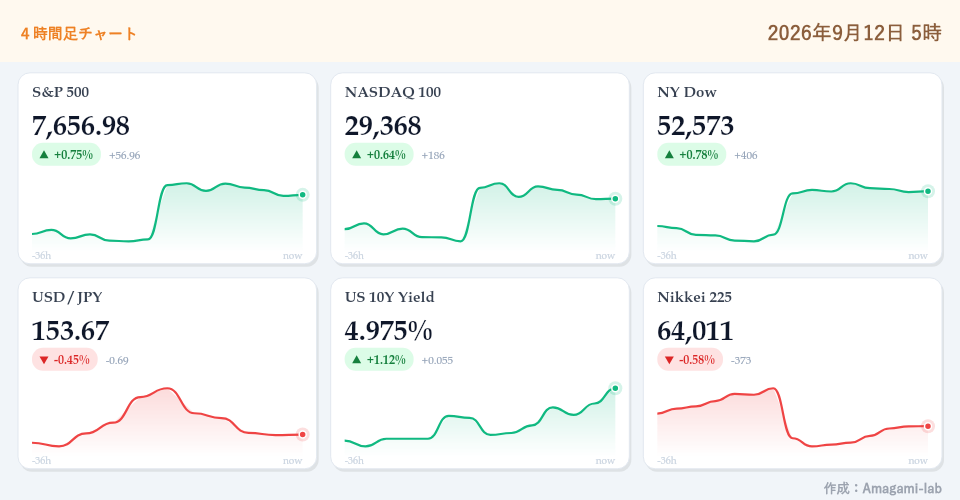The height and width of the screenshot is (500, 960).
Task: Click the 作成：Amagami-lab credit text
Action: 882,488
